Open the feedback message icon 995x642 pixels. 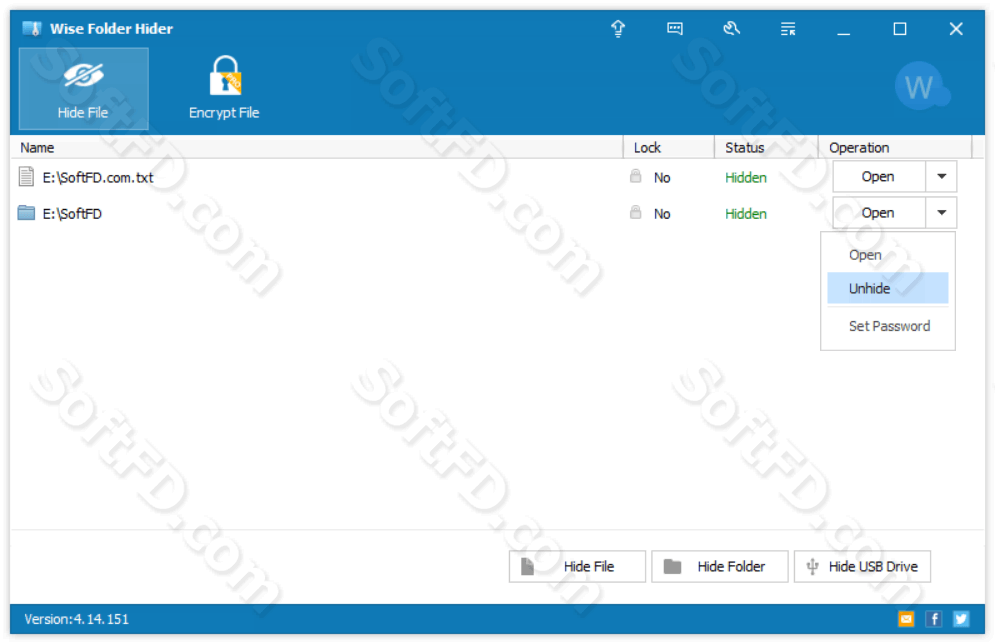pos(675,29)
